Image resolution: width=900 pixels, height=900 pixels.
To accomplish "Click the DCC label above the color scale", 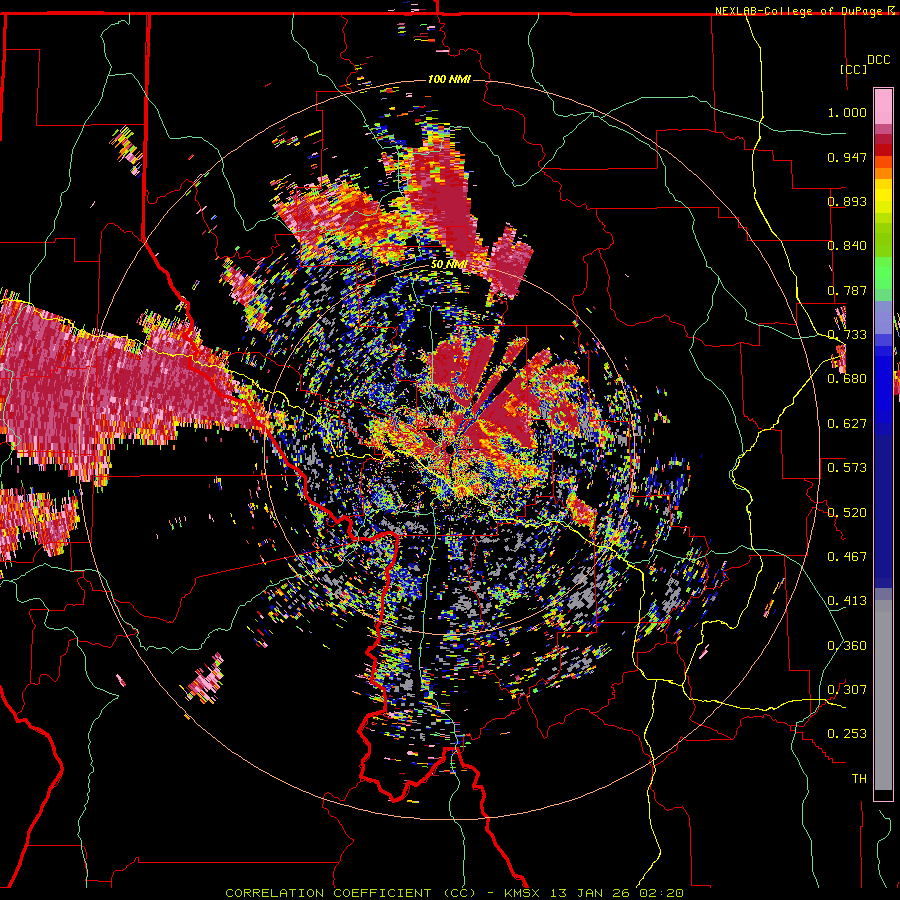I will tap(878, 60).
